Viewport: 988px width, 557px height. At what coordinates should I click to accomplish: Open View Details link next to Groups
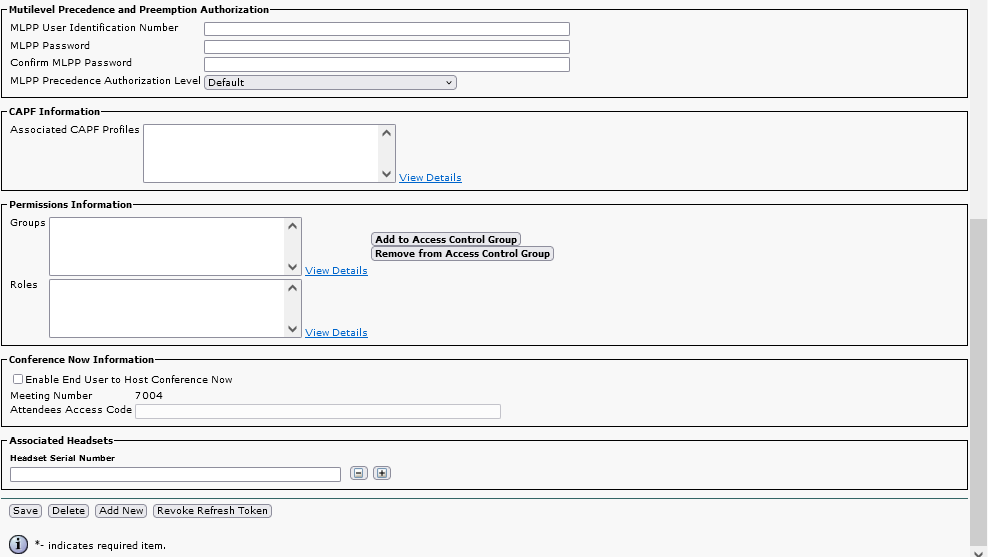point(336,271)
